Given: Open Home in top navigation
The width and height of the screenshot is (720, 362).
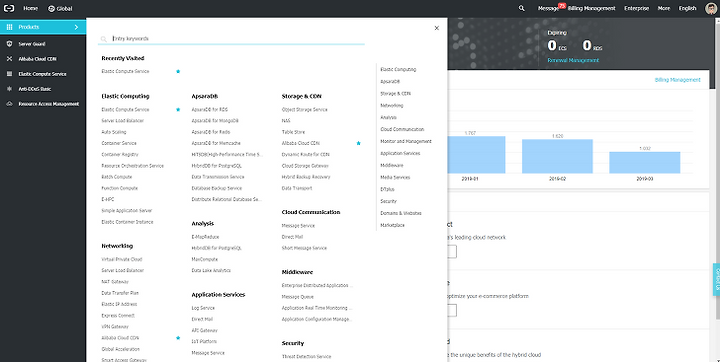Looking at the screenshot, I should pyautogui.click(x=30, y=8).
